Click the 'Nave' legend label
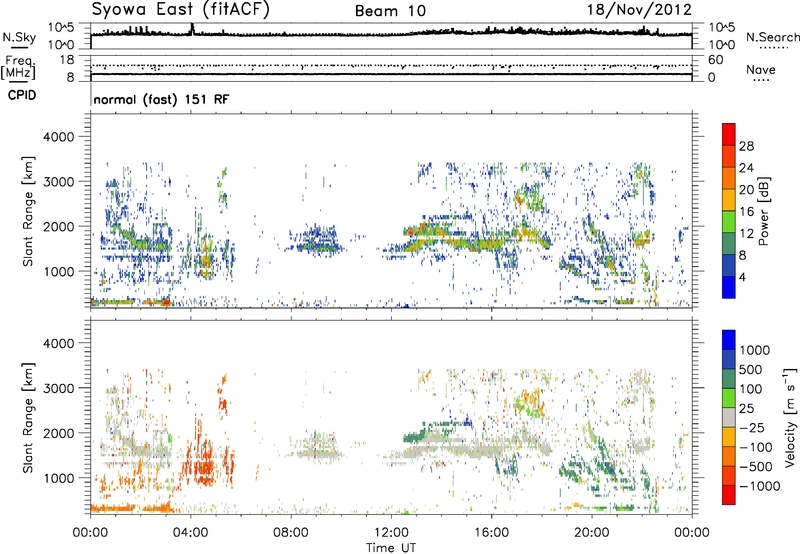This screenshot has height=554, width=800. pyautogui.click(x=761, y=70)
